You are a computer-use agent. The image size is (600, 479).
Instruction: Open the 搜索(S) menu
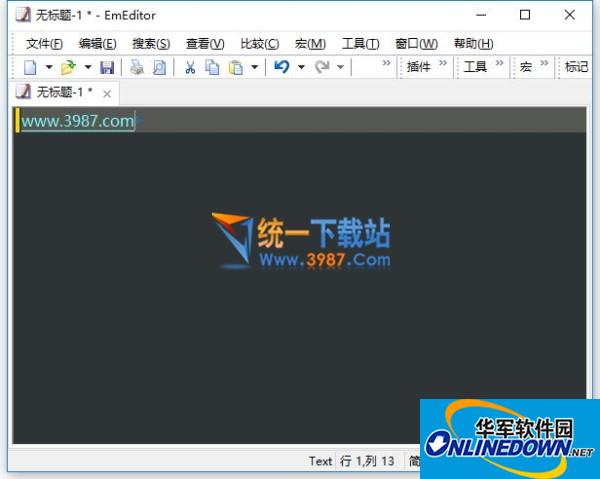(x=151, y=44)
